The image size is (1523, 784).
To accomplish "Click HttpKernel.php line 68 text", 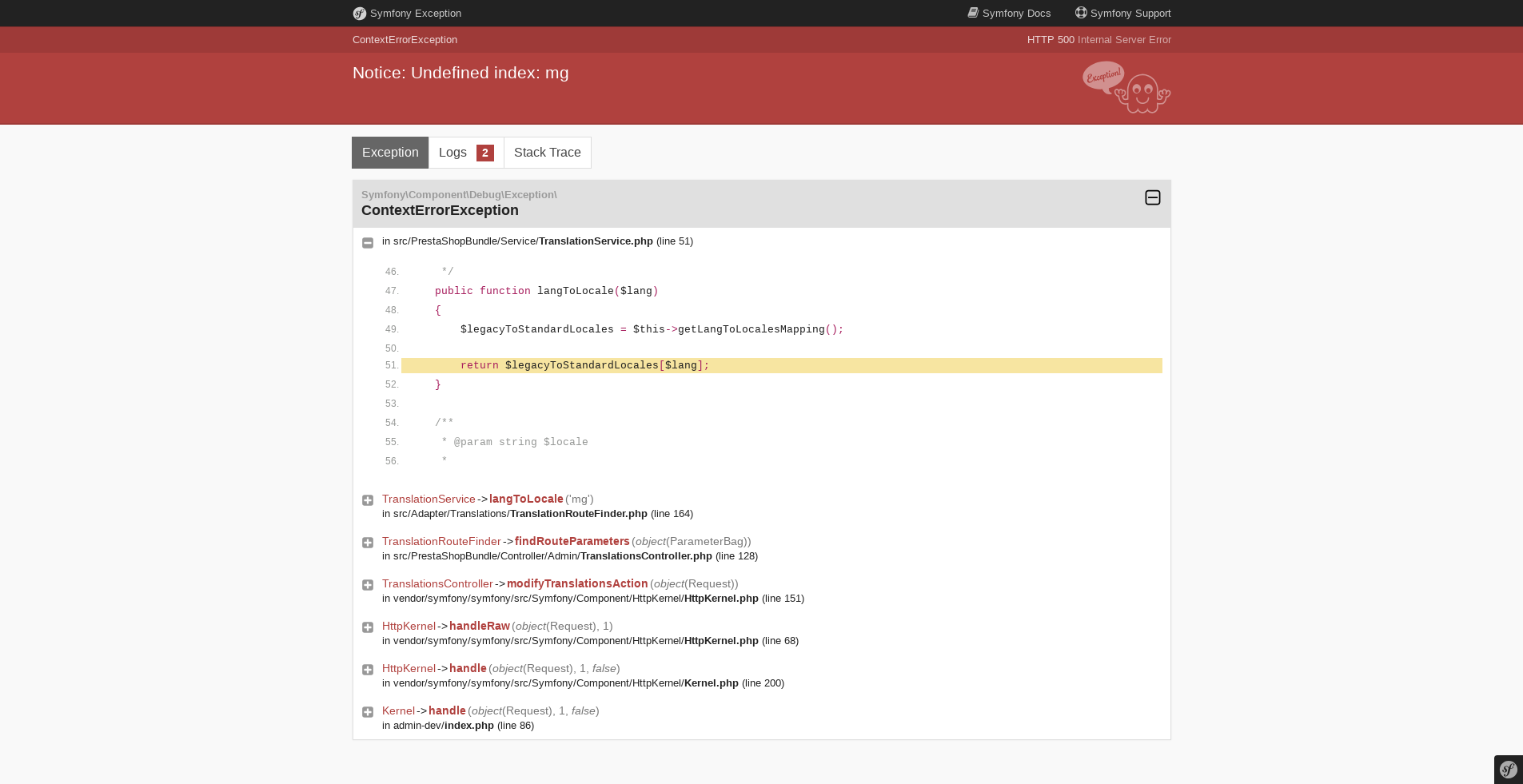I will click(x=590, y=641).
